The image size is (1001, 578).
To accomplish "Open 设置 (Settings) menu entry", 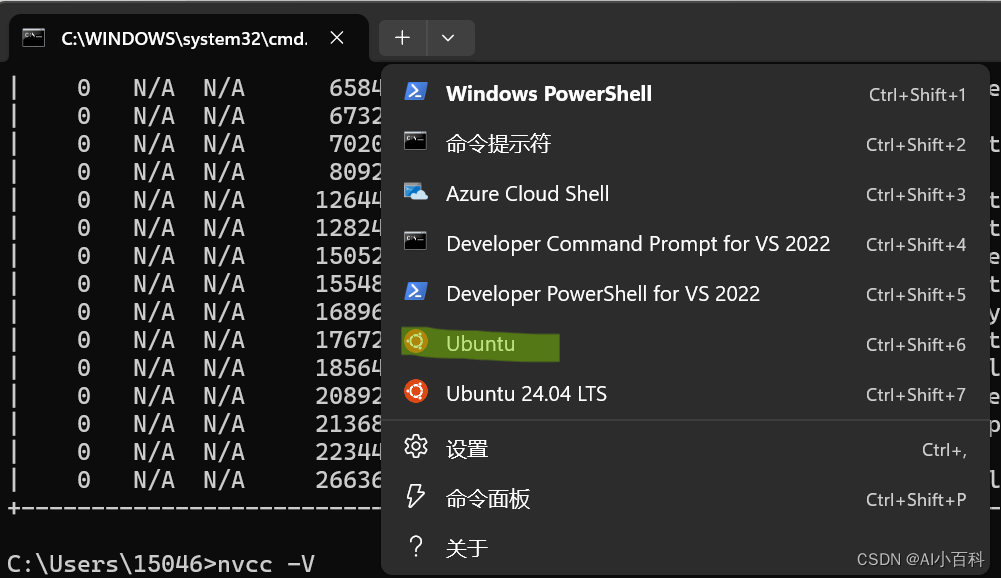I will 467,449.
